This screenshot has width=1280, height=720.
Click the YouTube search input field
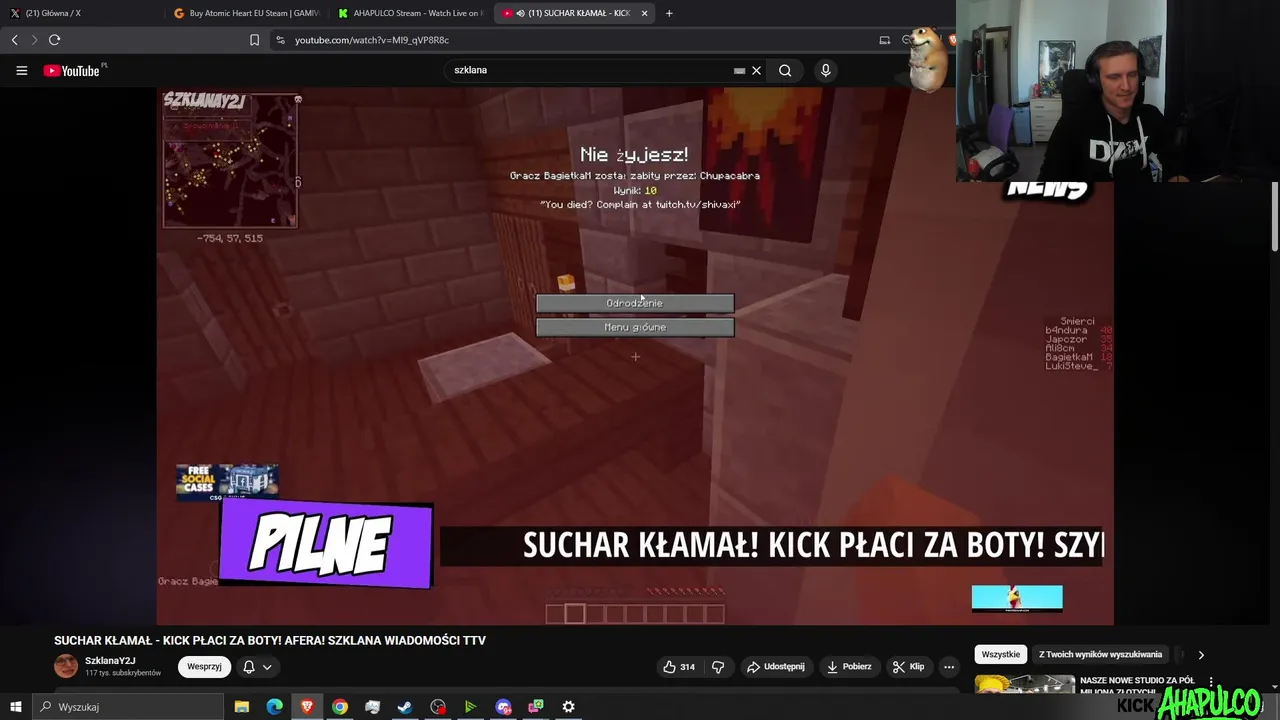point(590,70)
